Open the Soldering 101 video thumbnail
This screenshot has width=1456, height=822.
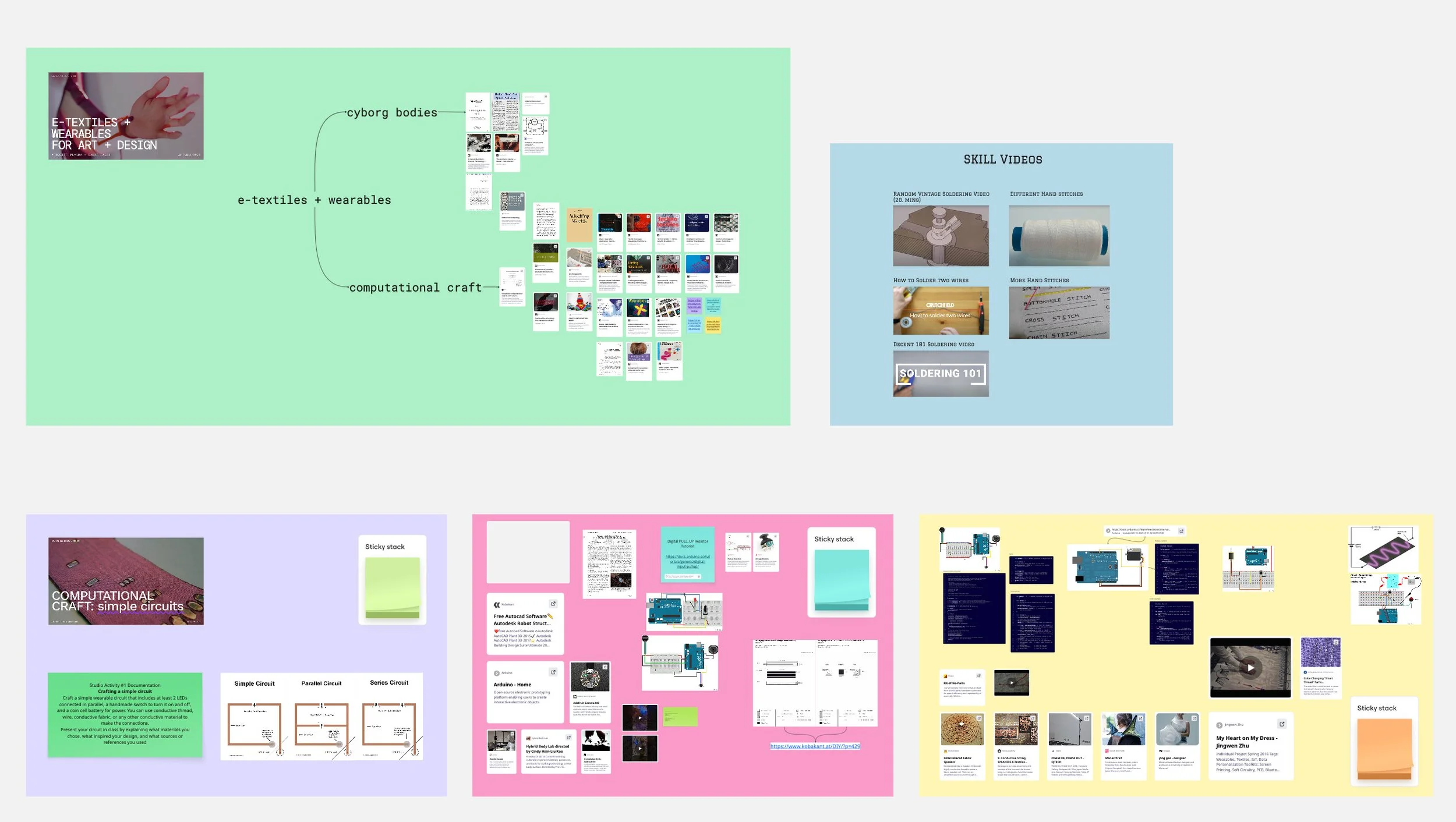pos(941,374)
